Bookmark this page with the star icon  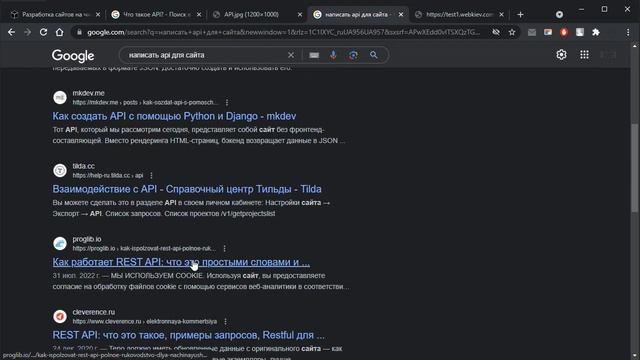[512, 32]
